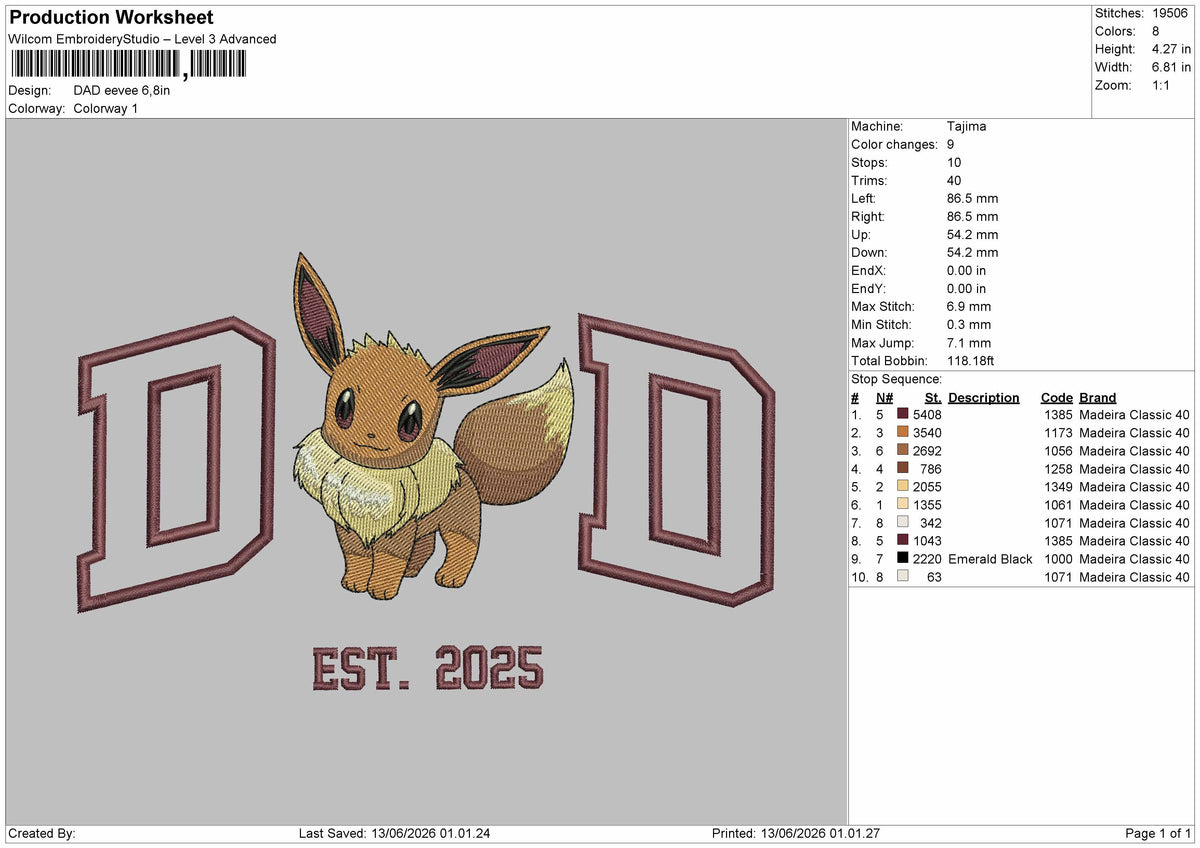The height and width of the screenshot is (848, 1200).
Task: Click the 'Stop Sequence:' heading
Action: tap(896, 380)
